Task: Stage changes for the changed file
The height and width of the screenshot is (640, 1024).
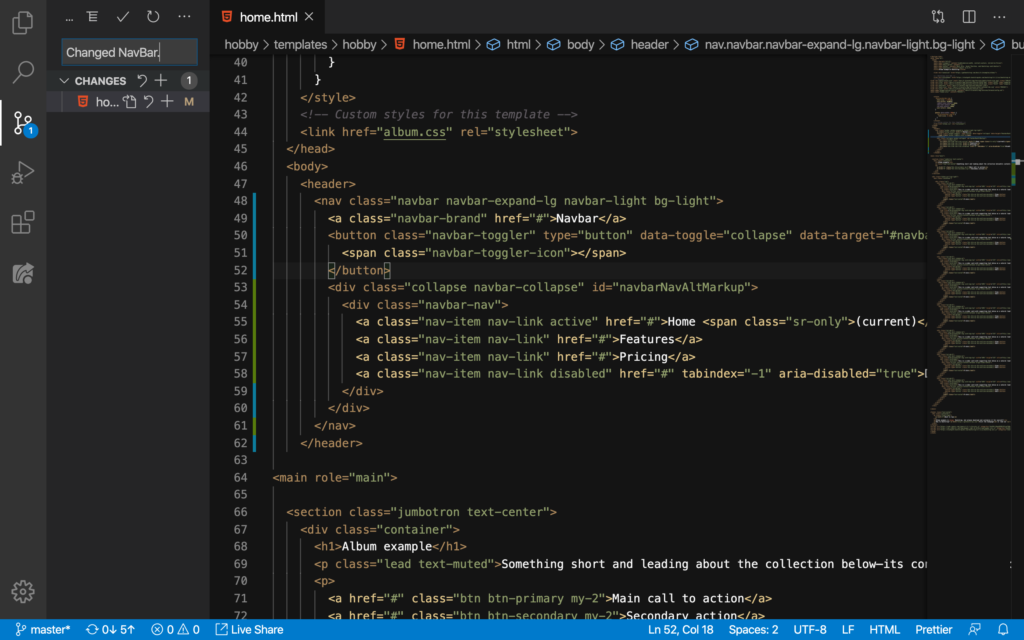Action: click(167, 102)
